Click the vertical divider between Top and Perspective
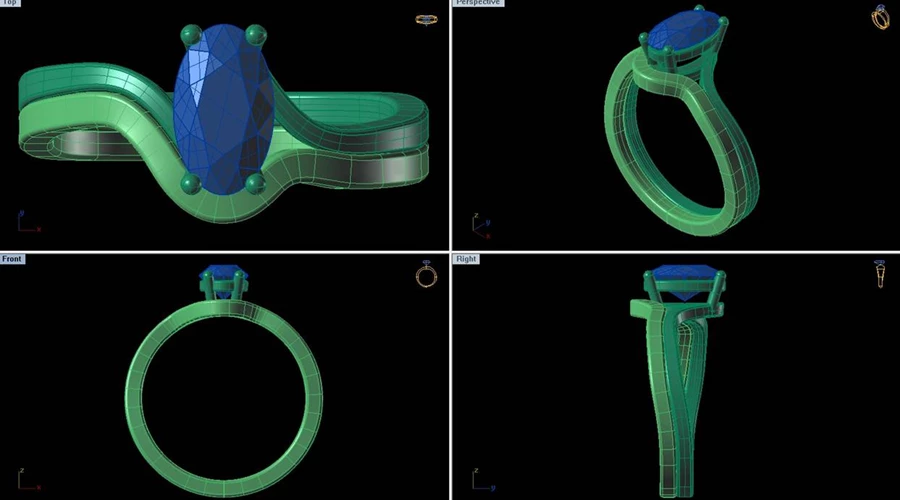The width and height of the screenshot is (900, 500). tap(450, 125)
